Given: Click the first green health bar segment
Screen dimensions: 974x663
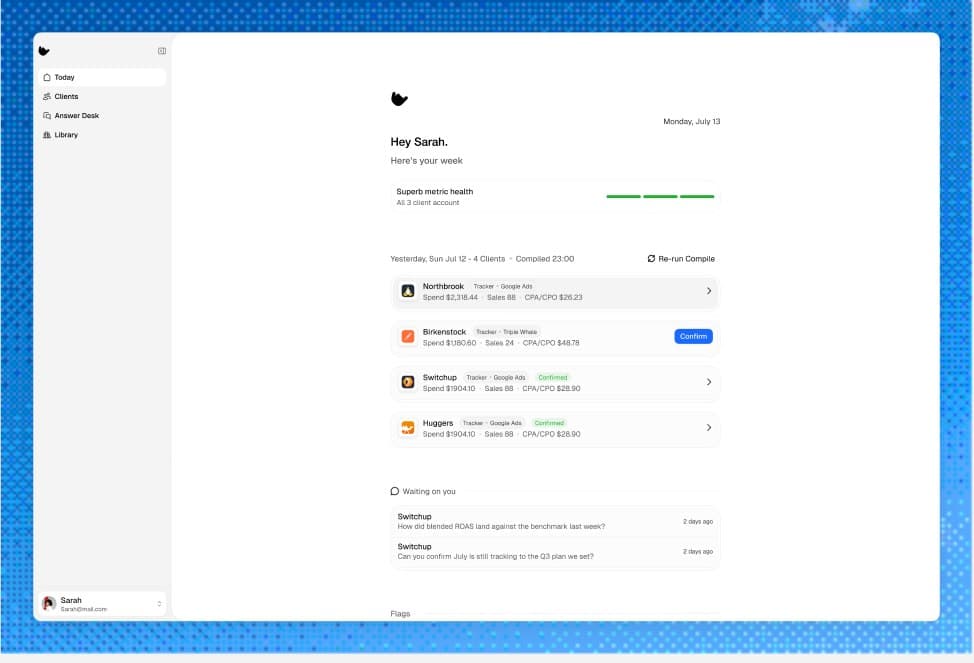Looking at the screenshot, I should tap(623, 196).
